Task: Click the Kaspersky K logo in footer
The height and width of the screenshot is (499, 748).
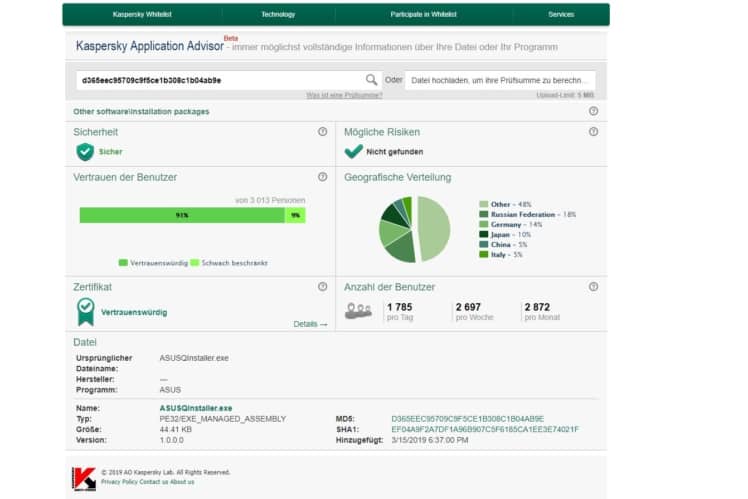Action: 84,478
